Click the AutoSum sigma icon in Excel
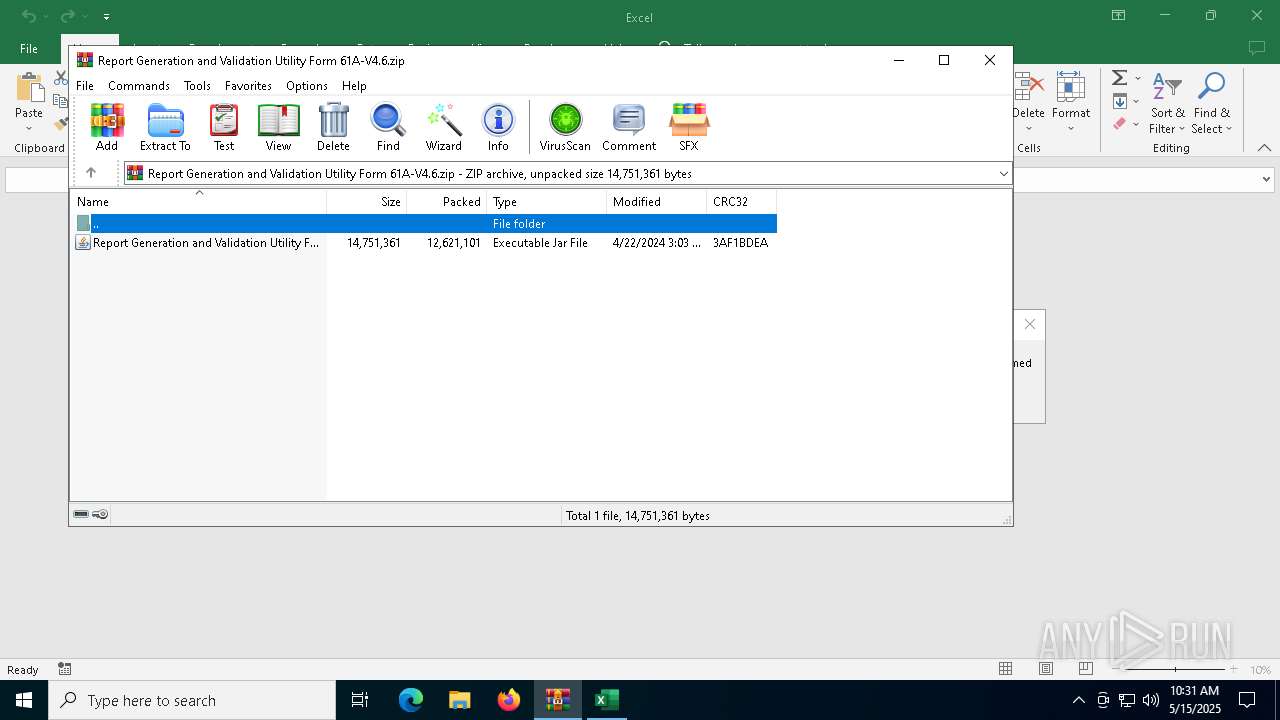 (x=1120, y=78)
